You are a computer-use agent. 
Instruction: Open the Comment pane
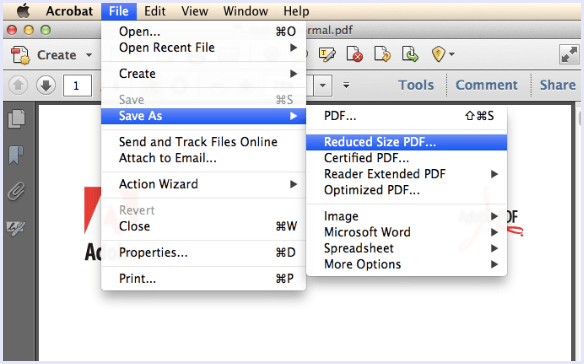tap(486, 85)
